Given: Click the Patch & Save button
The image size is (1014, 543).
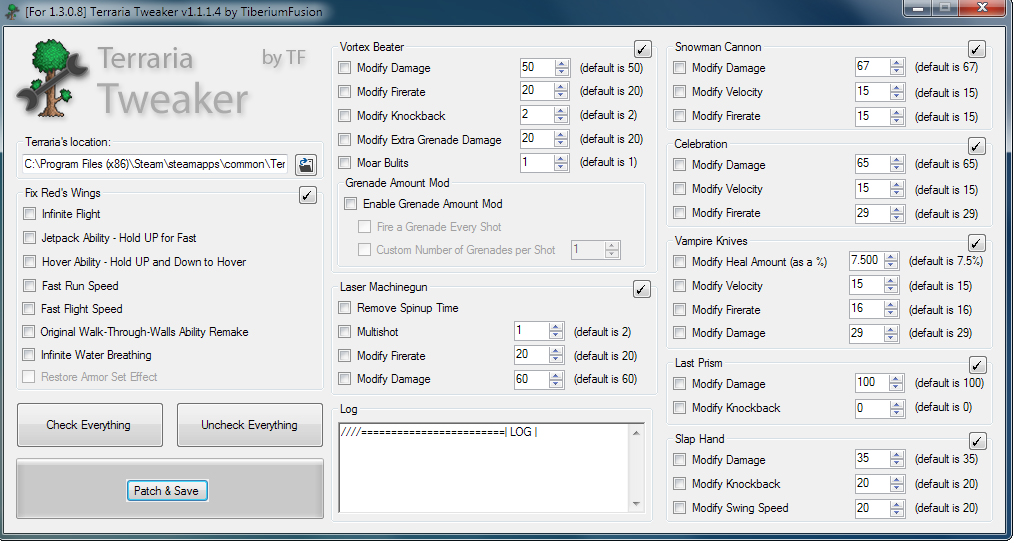Looking at the screenshot, I should pyautogui.click(x=166, y=491).
